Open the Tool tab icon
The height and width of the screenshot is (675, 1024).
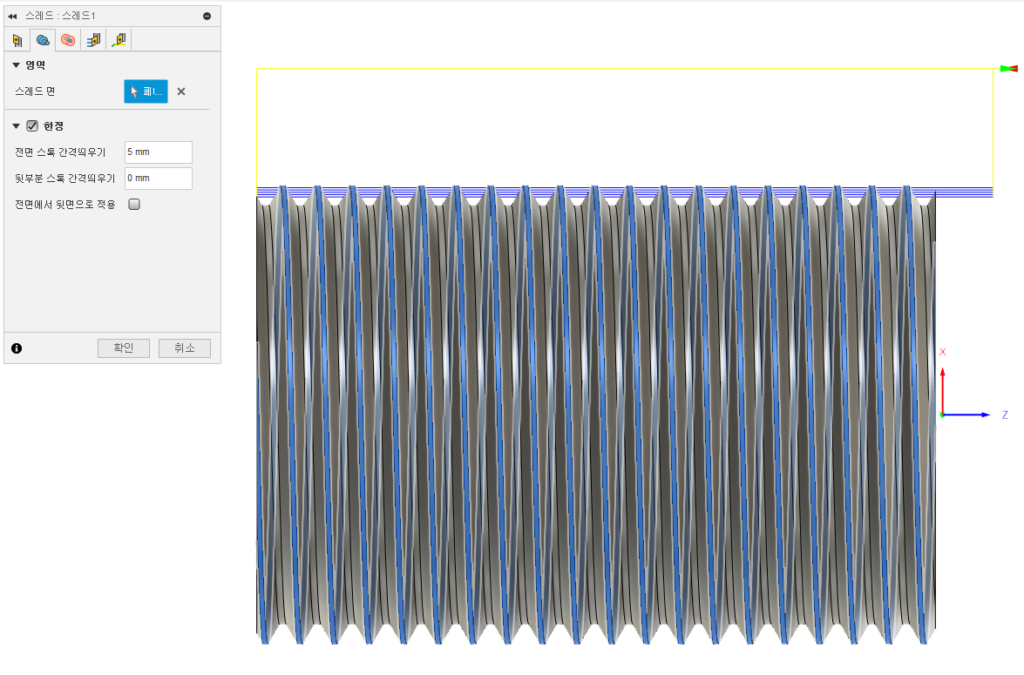[18, 40]
